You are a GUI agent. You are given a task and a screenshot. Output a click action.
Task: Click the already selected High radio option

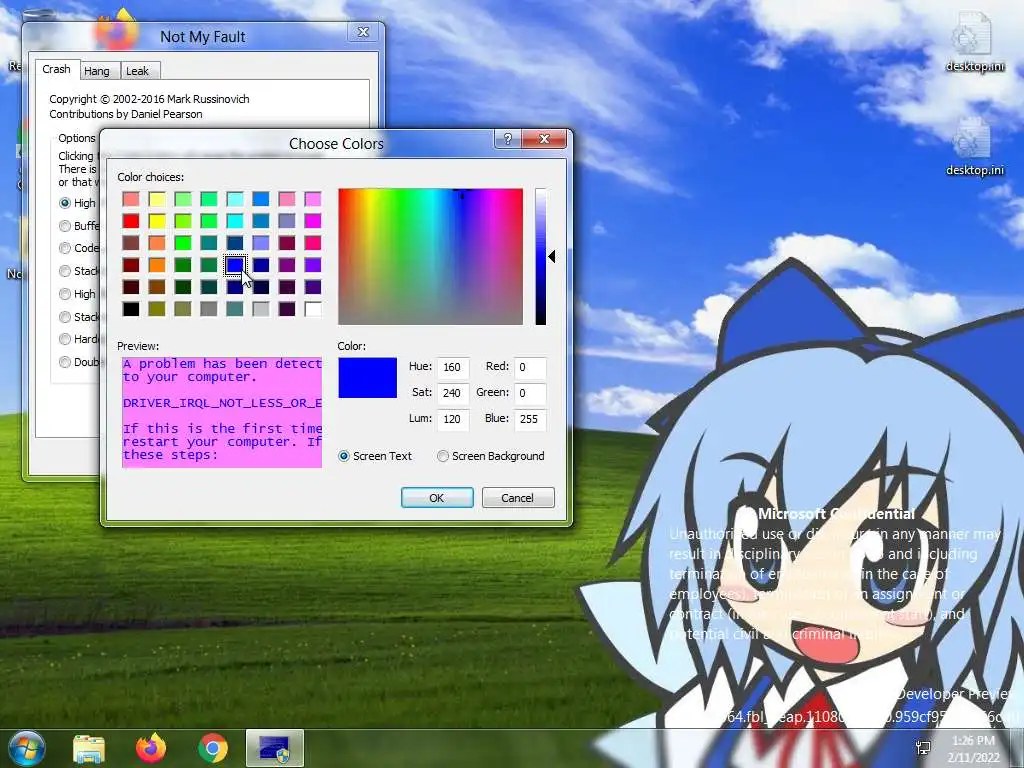65,203
